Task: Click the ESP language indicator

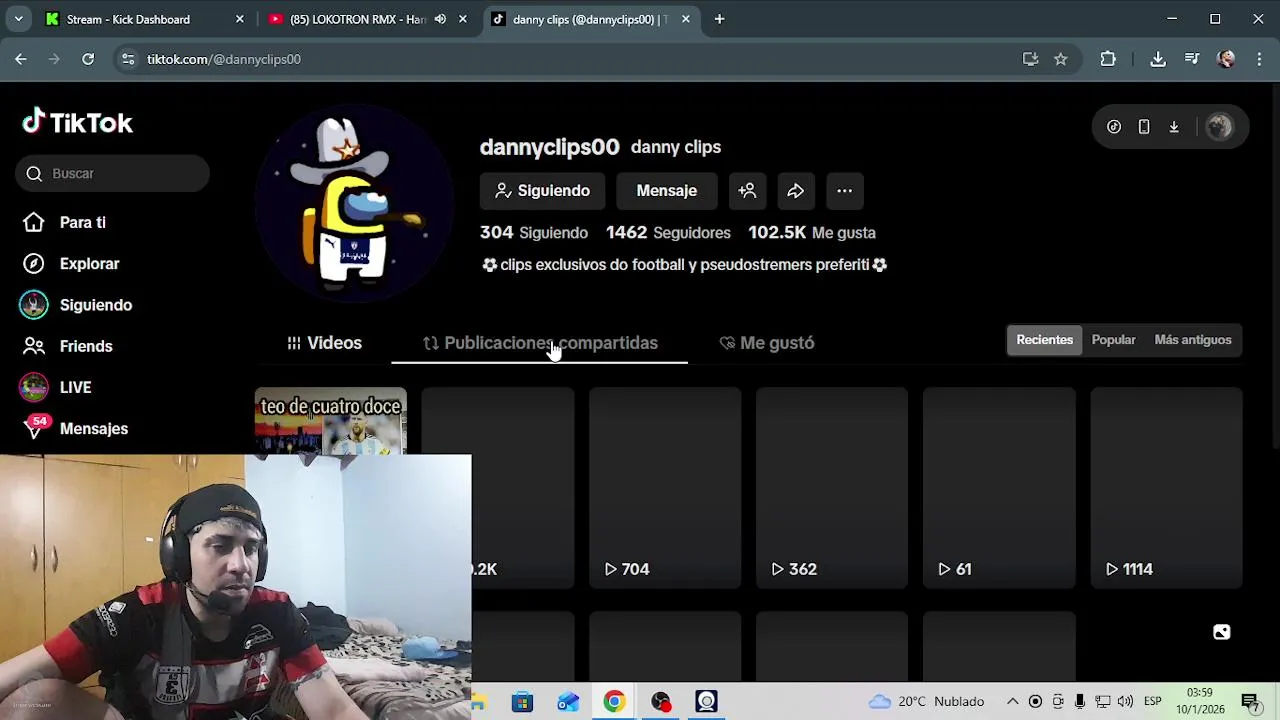Action: [x=1152, y=702]
